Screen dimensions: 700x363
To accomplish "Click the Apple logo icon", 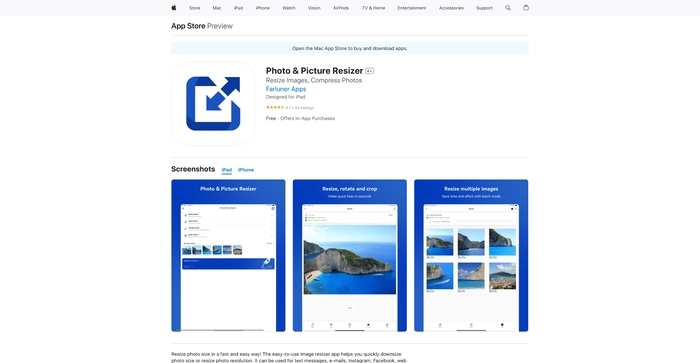I will click(x=174, y=8).
